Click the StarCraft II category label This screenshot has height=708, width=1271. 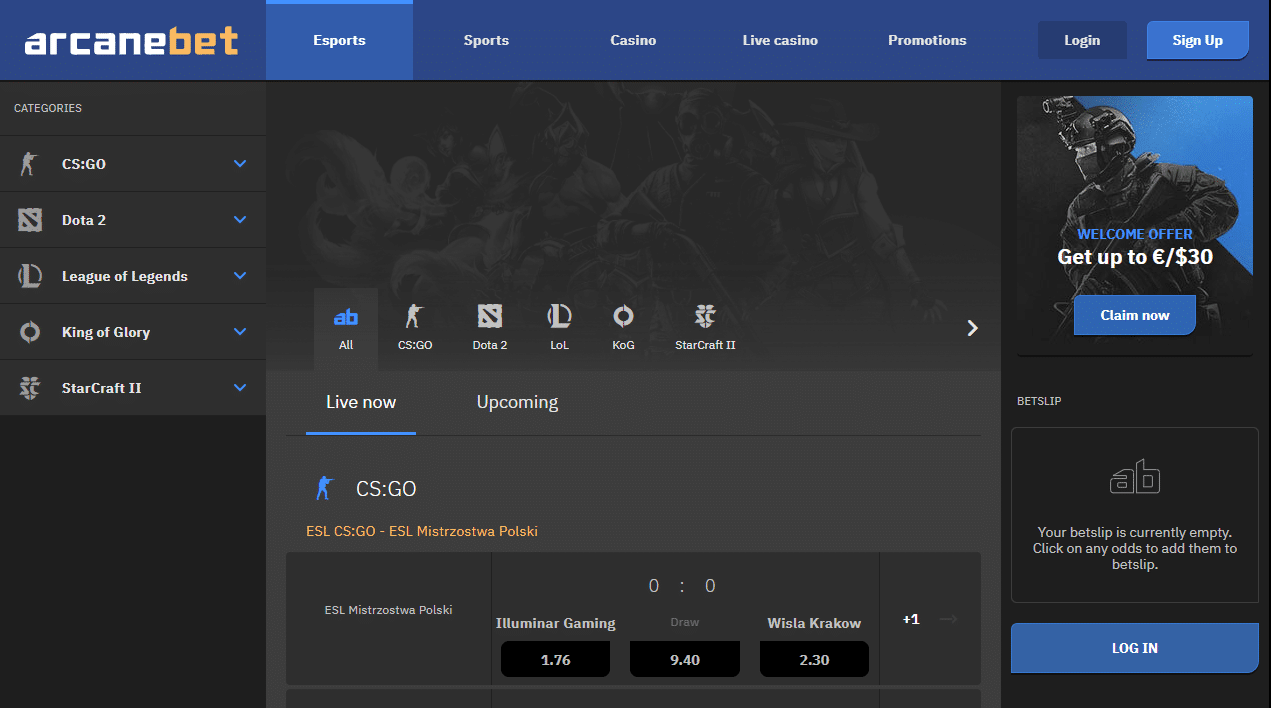[x=102, y=388]
